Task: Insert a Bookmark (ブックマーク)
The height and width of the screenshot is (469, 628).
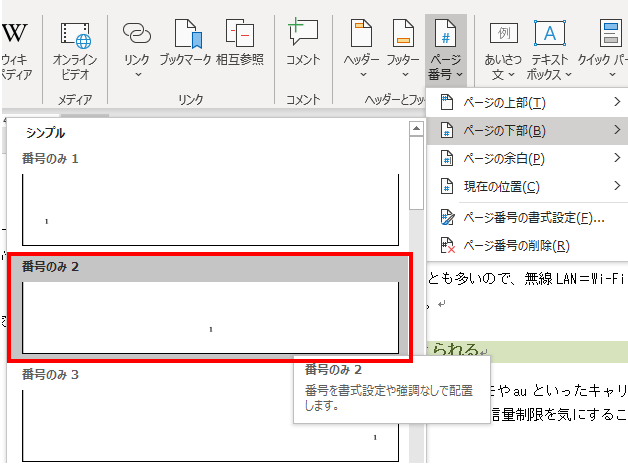Action: pyautogui.click(x=185, y=43)
